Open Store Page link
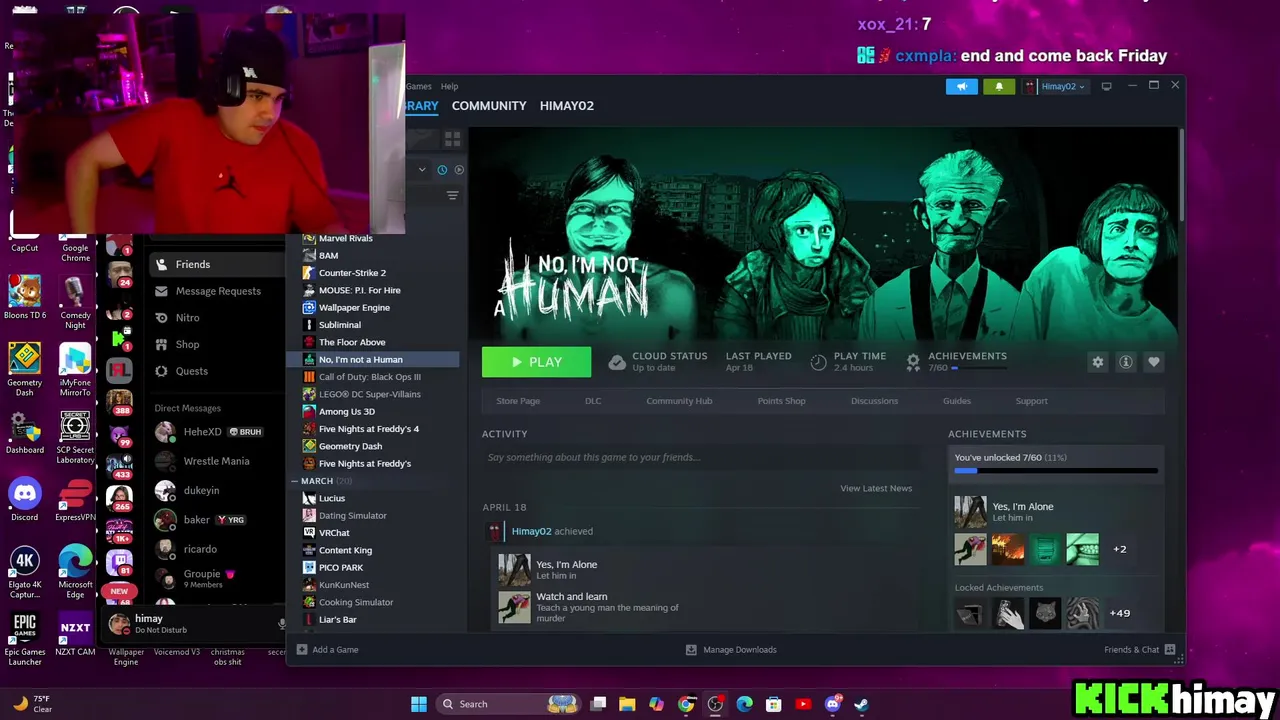 518,401
